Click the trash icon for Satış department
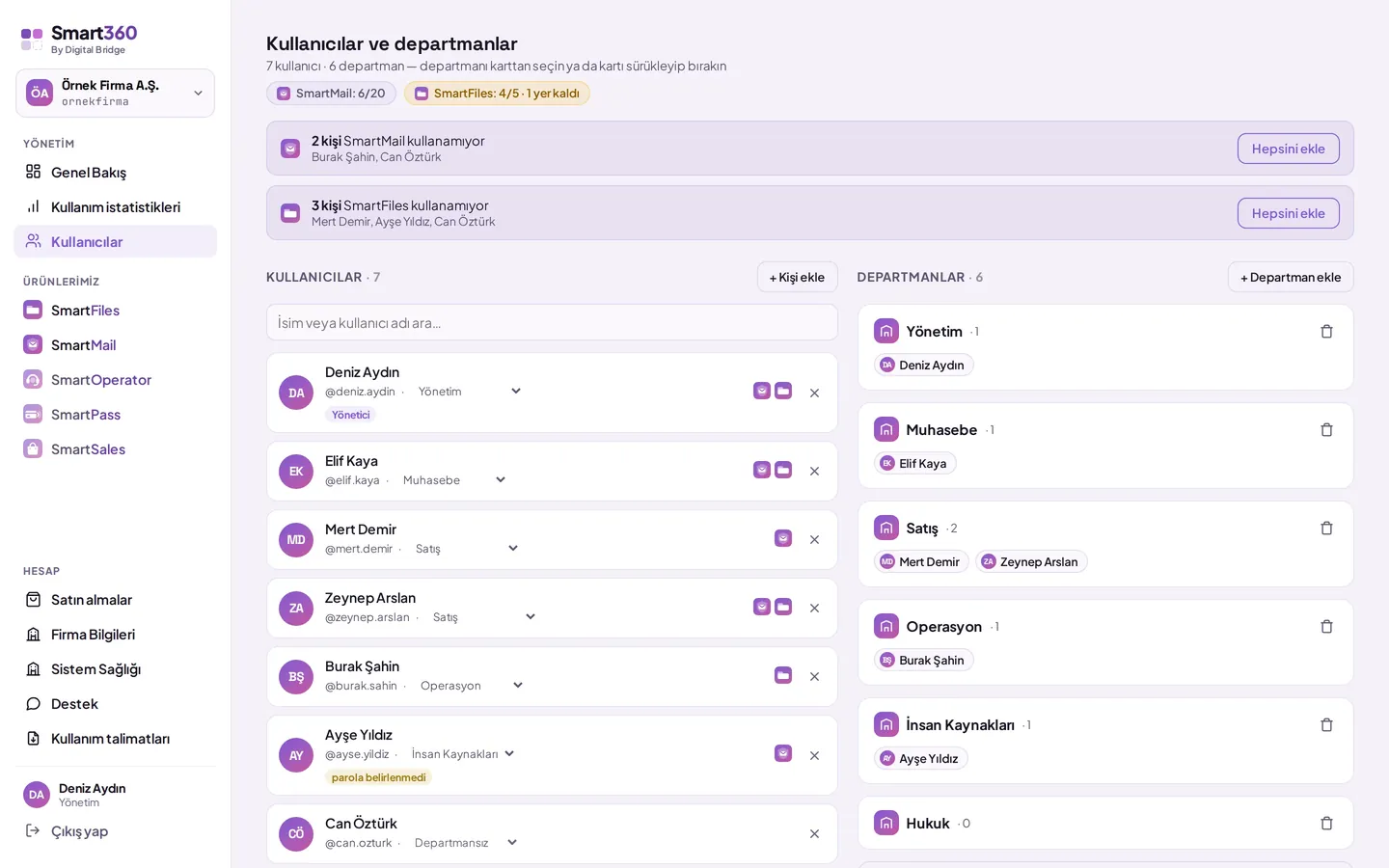1389x868 pixels. [1326, 529]
